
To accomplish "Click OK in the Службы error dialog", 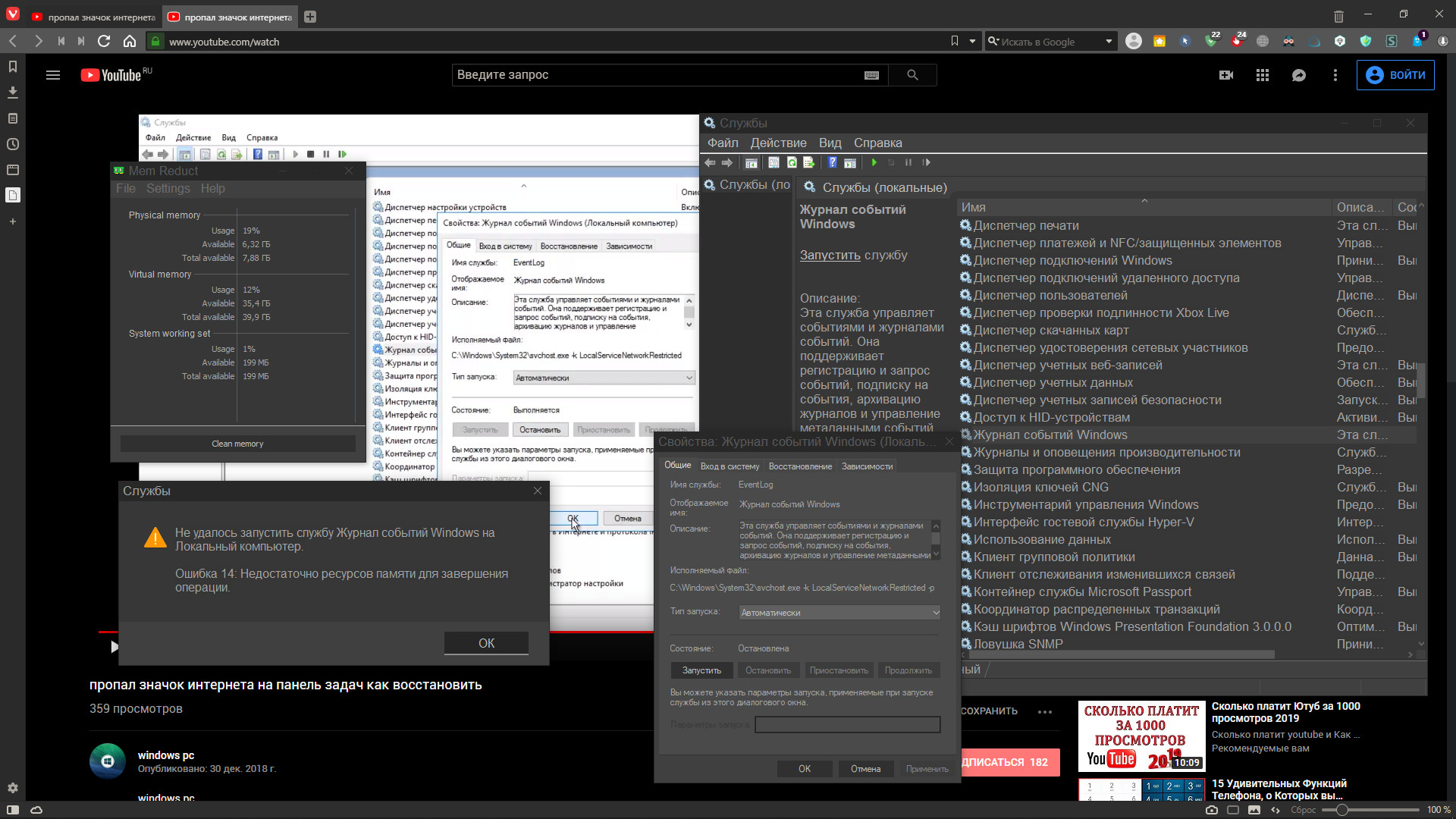I will point(486,643).
